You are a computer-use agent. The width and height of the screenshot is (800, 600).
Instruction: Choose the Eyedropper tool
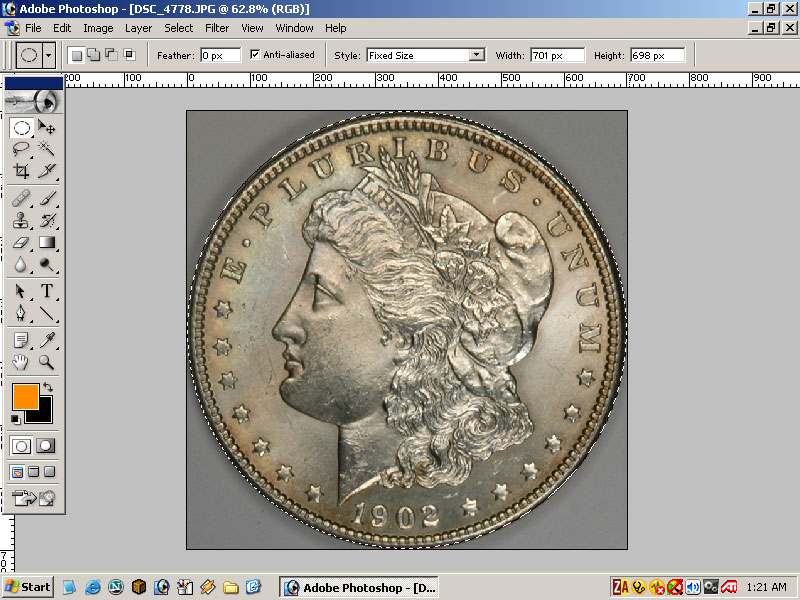[x=47, y=340]
